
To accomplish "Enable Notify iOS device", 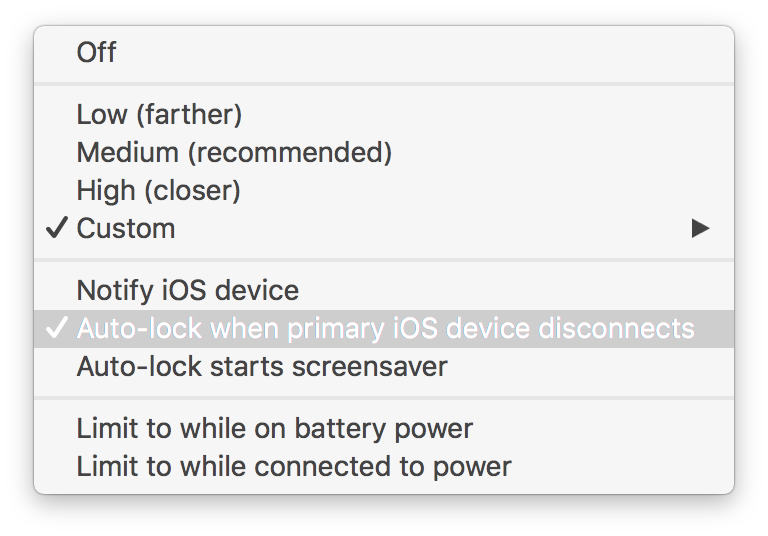I will click(187, 291).
